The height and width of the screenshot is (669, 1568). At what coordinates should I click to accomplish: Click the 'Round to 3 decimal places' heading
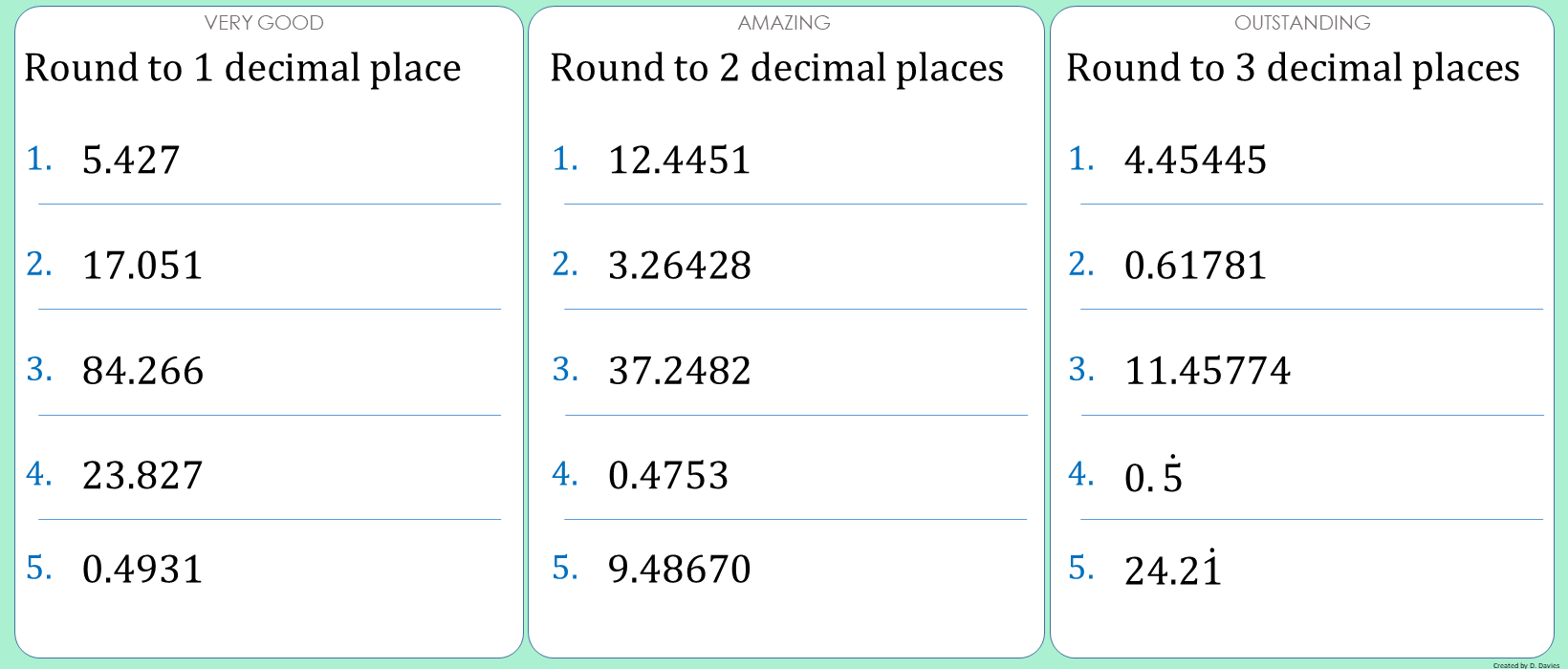[1293, 69]
